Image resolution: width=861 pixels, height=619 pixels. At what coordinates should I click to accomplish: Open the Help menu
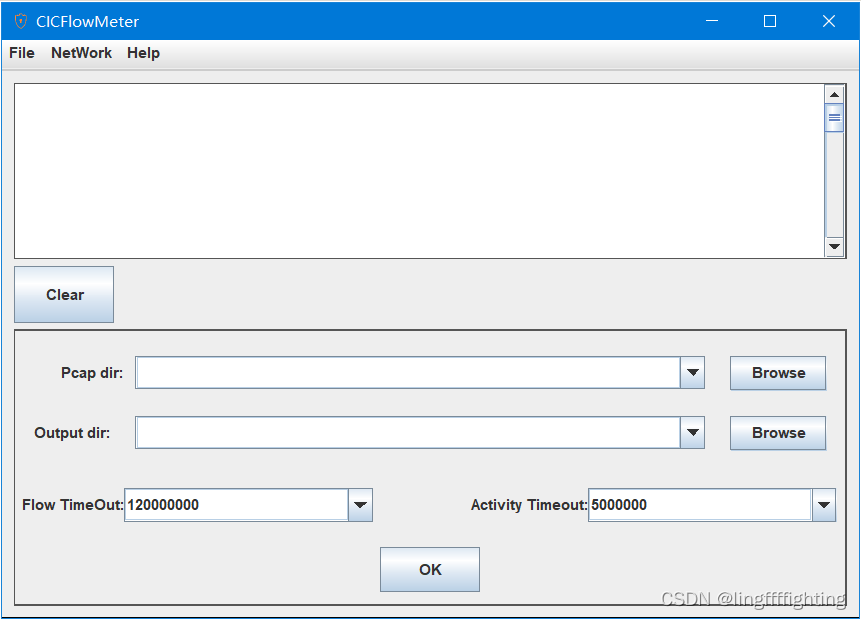tap(143, 53)
